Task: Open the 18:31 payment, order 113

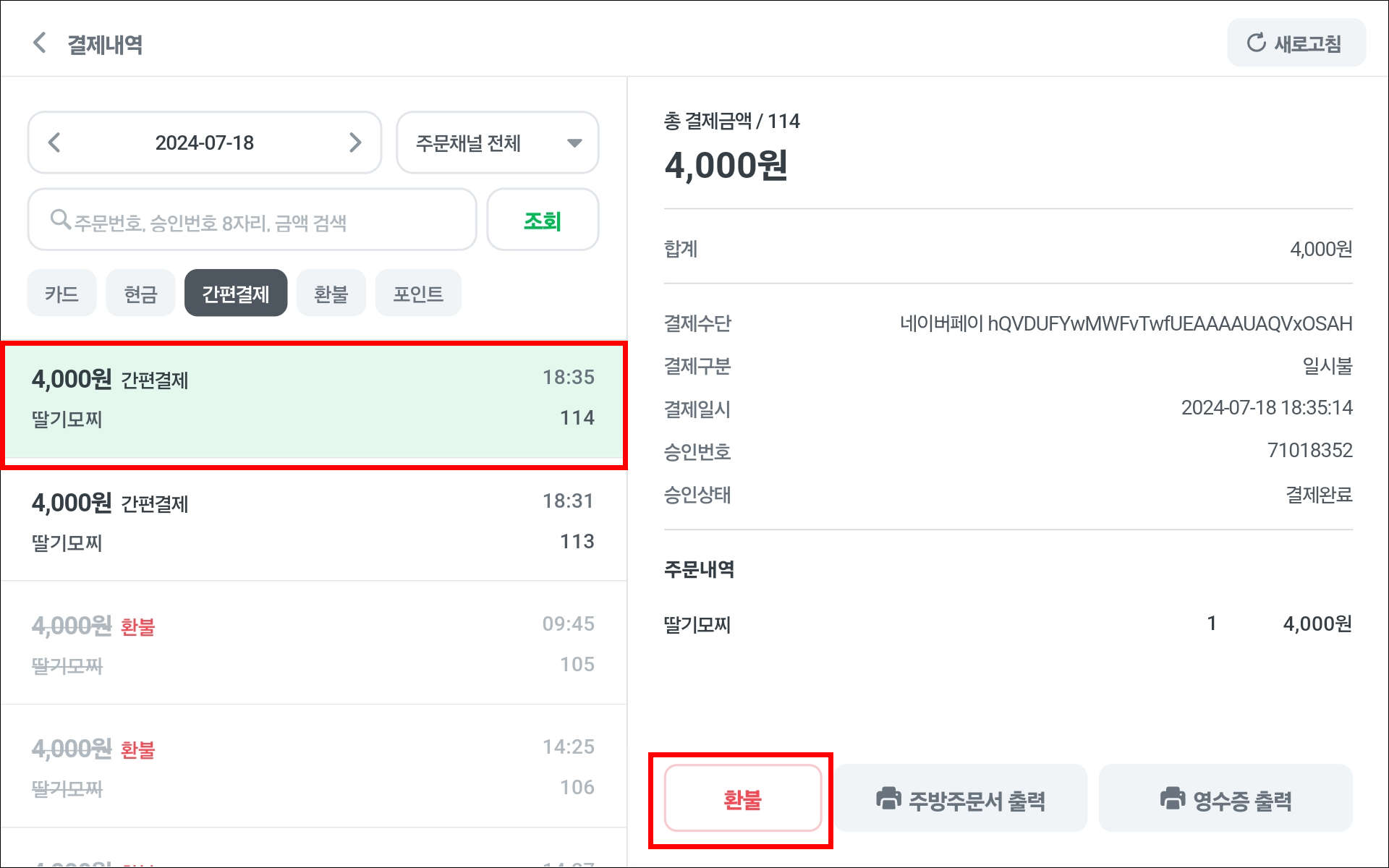Action: (313, 522)
